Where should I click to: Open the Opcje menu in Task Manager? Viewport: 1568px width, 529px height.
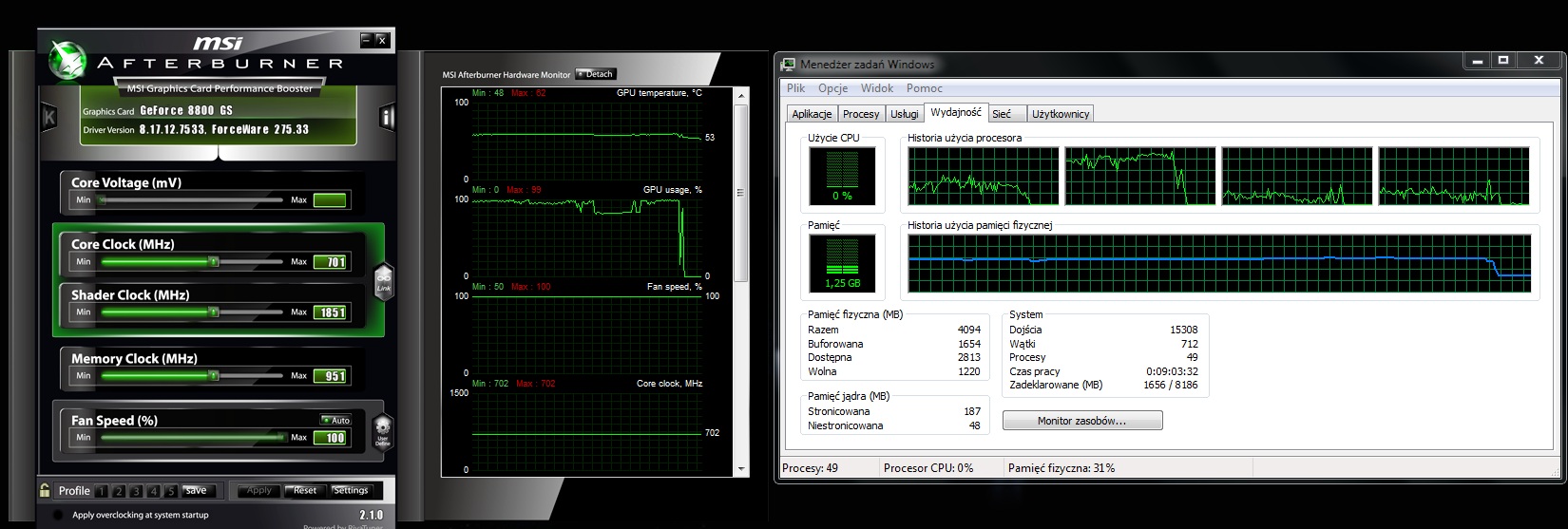coord(832,88)
